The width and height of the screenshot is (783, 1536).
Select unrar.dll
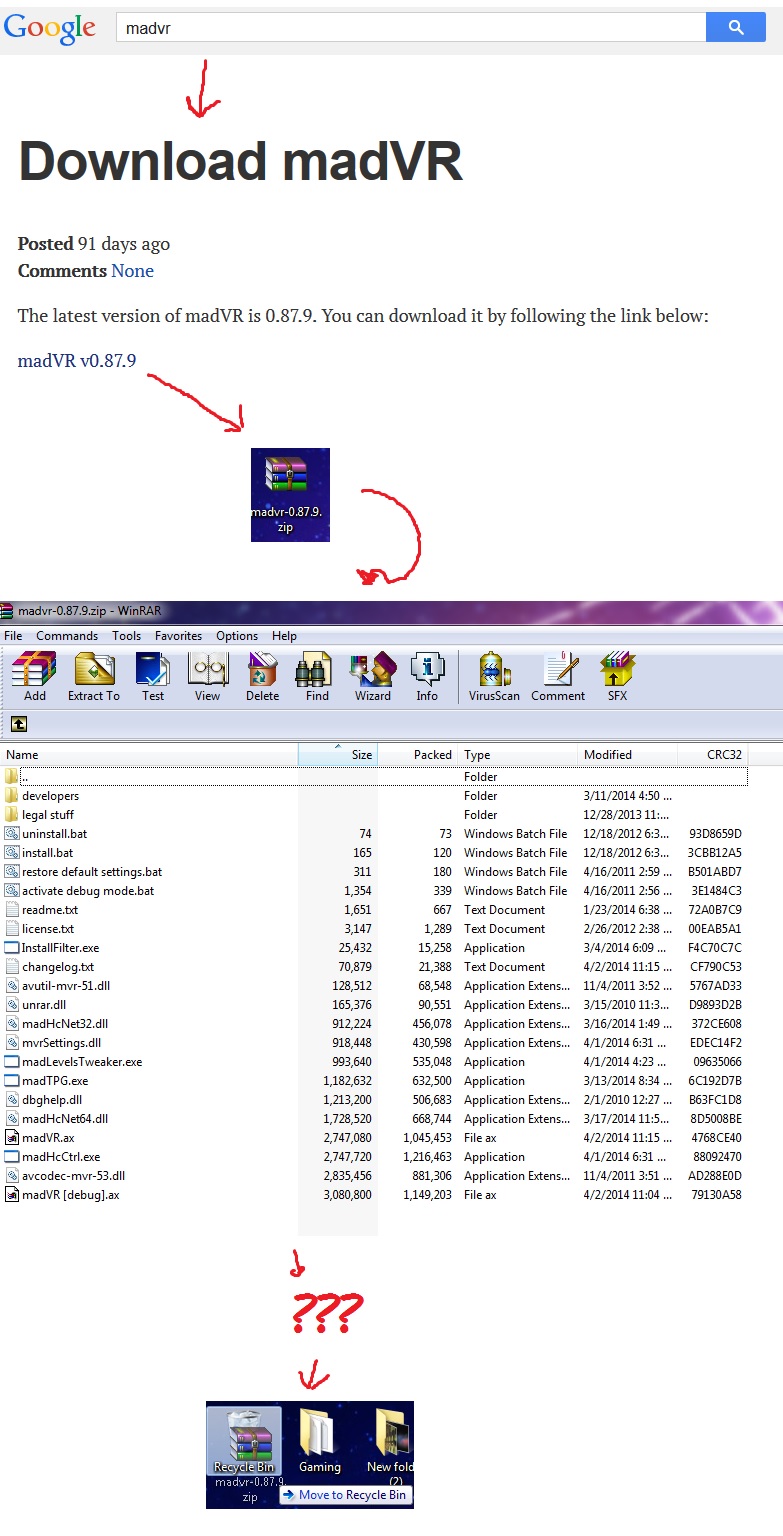pyautogui.click(x=374, y=1005)
